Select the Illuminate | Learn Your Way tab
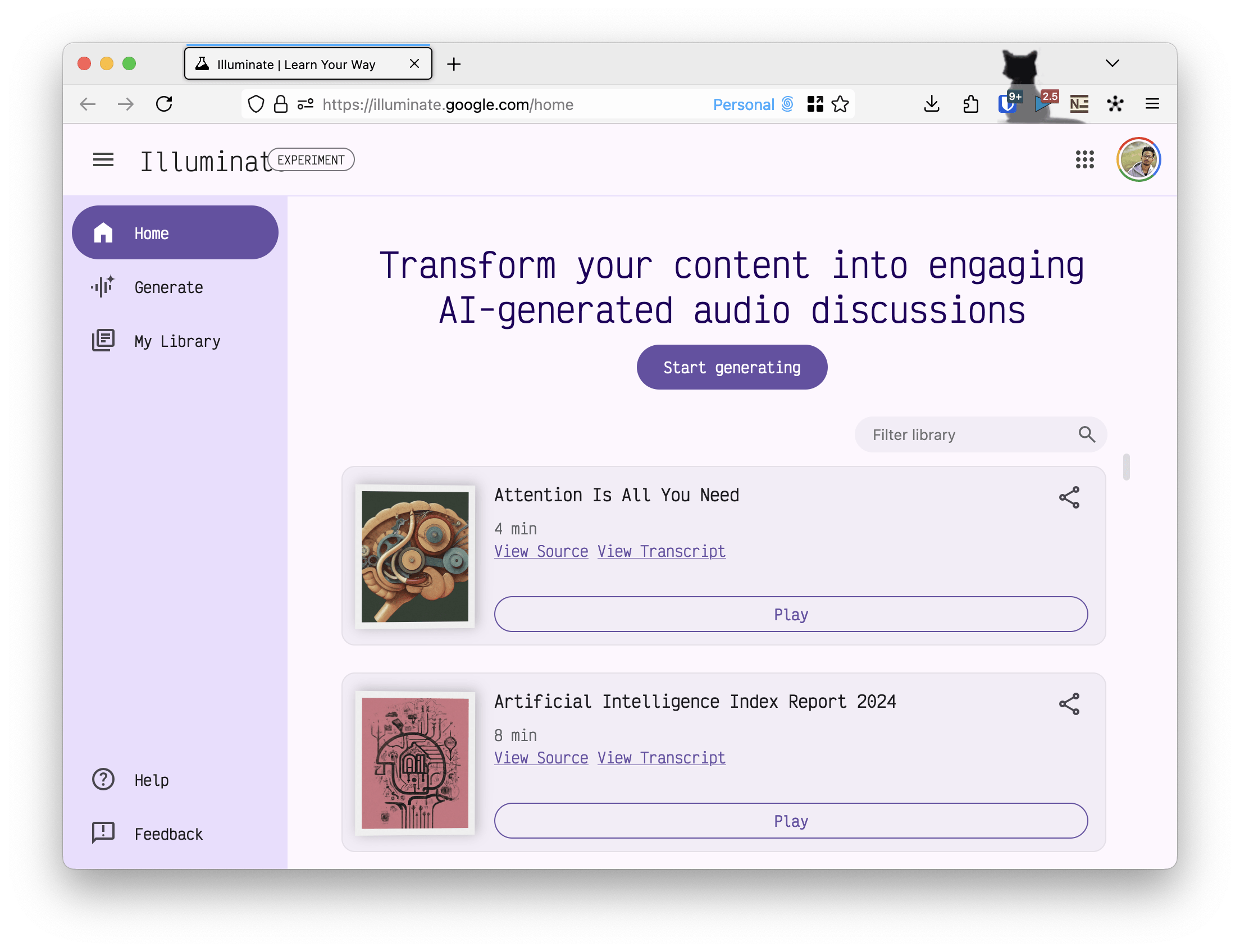Image resolution: width=1240 pixels, height=952 pixels. tap(308, 63)
